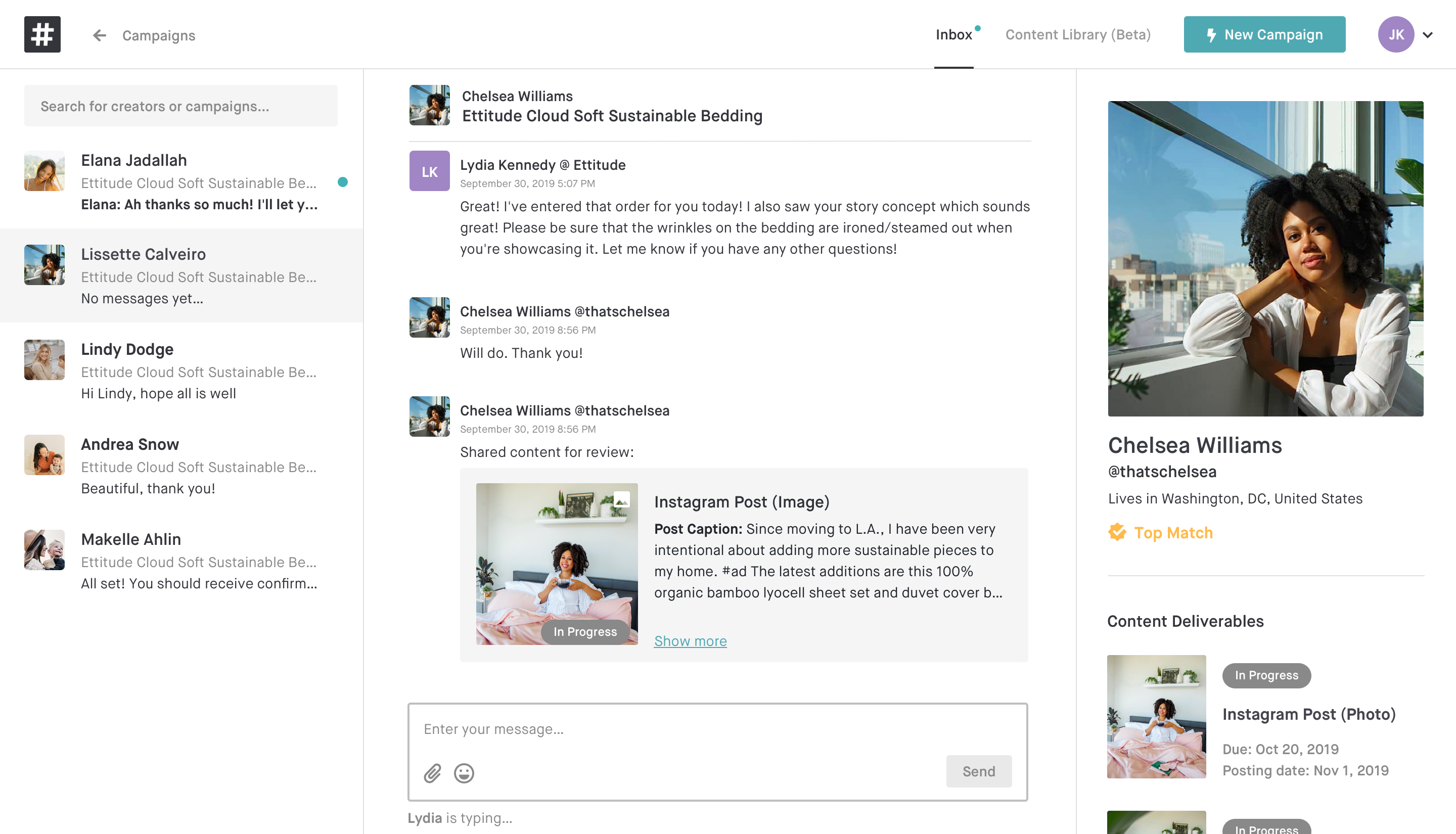Open the Content Library (Beta) tab

point(1077,34)
